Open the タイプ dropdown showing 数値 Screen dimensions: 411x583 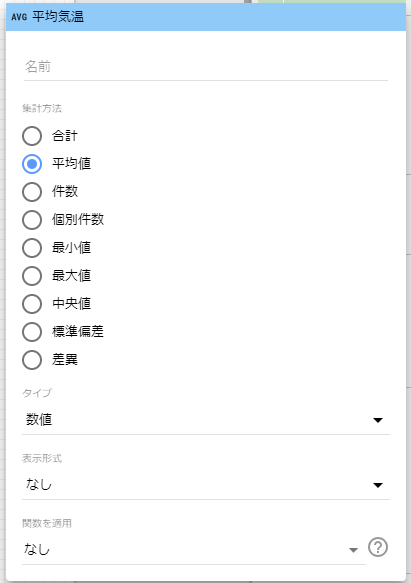(x=206, y=420)
